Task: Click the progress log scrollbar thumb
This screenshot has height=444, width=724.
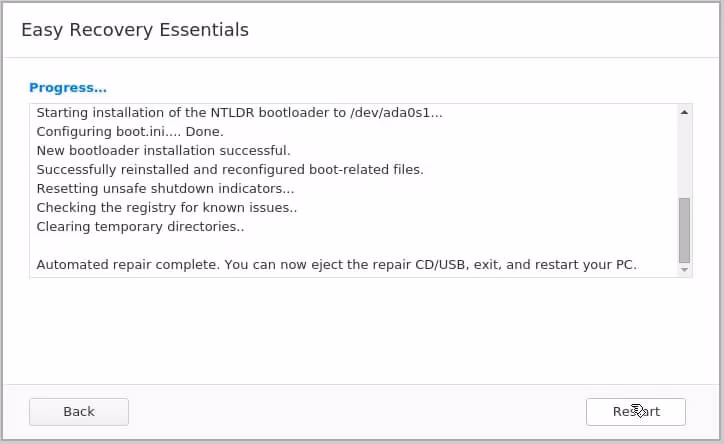Action: (684, 228)
